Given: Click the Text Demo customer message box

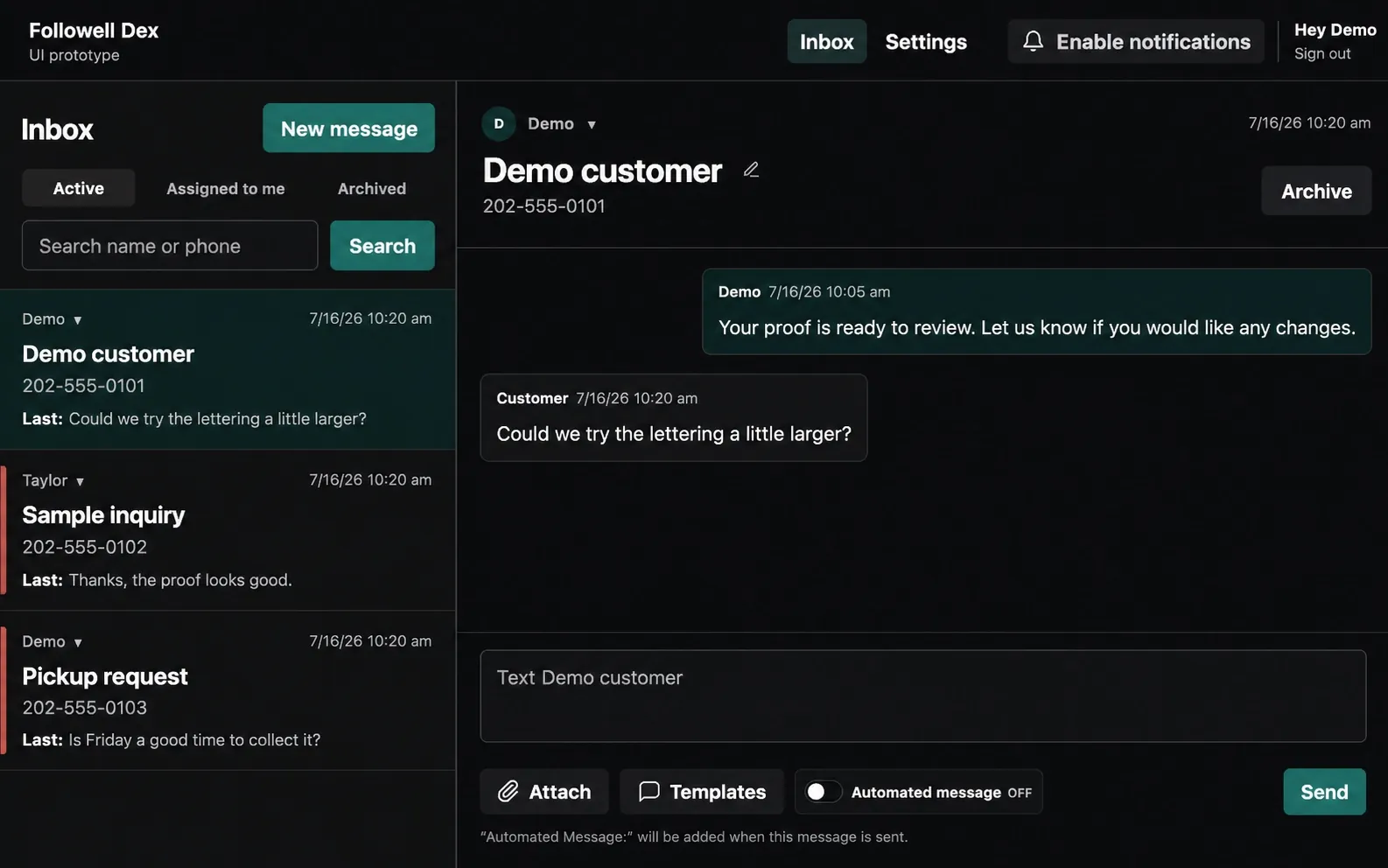Looking at the screenshot, I should (923, 696).
